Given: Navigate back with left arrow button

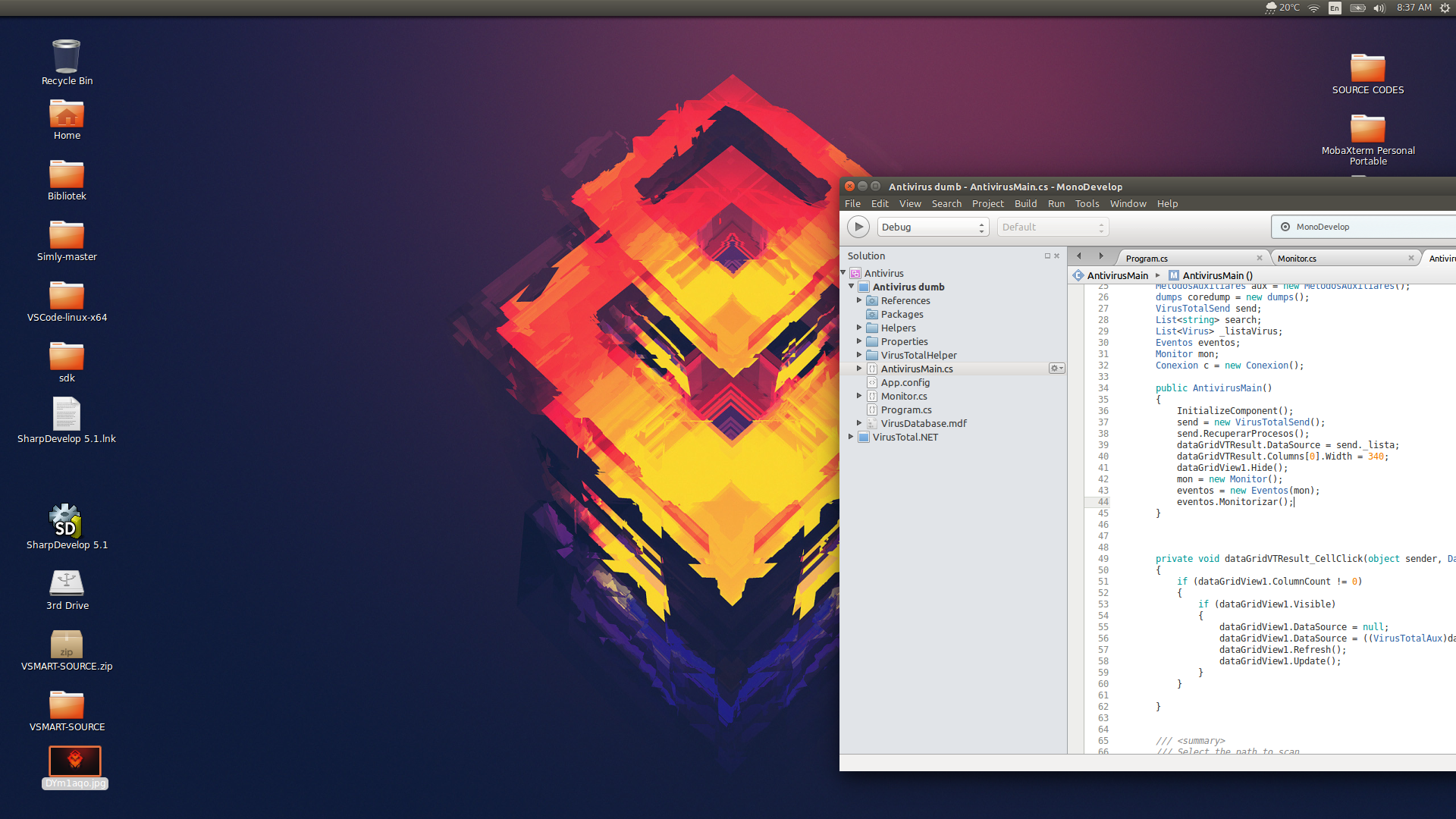Looking at the screenshot, I should click(1079, 256).
